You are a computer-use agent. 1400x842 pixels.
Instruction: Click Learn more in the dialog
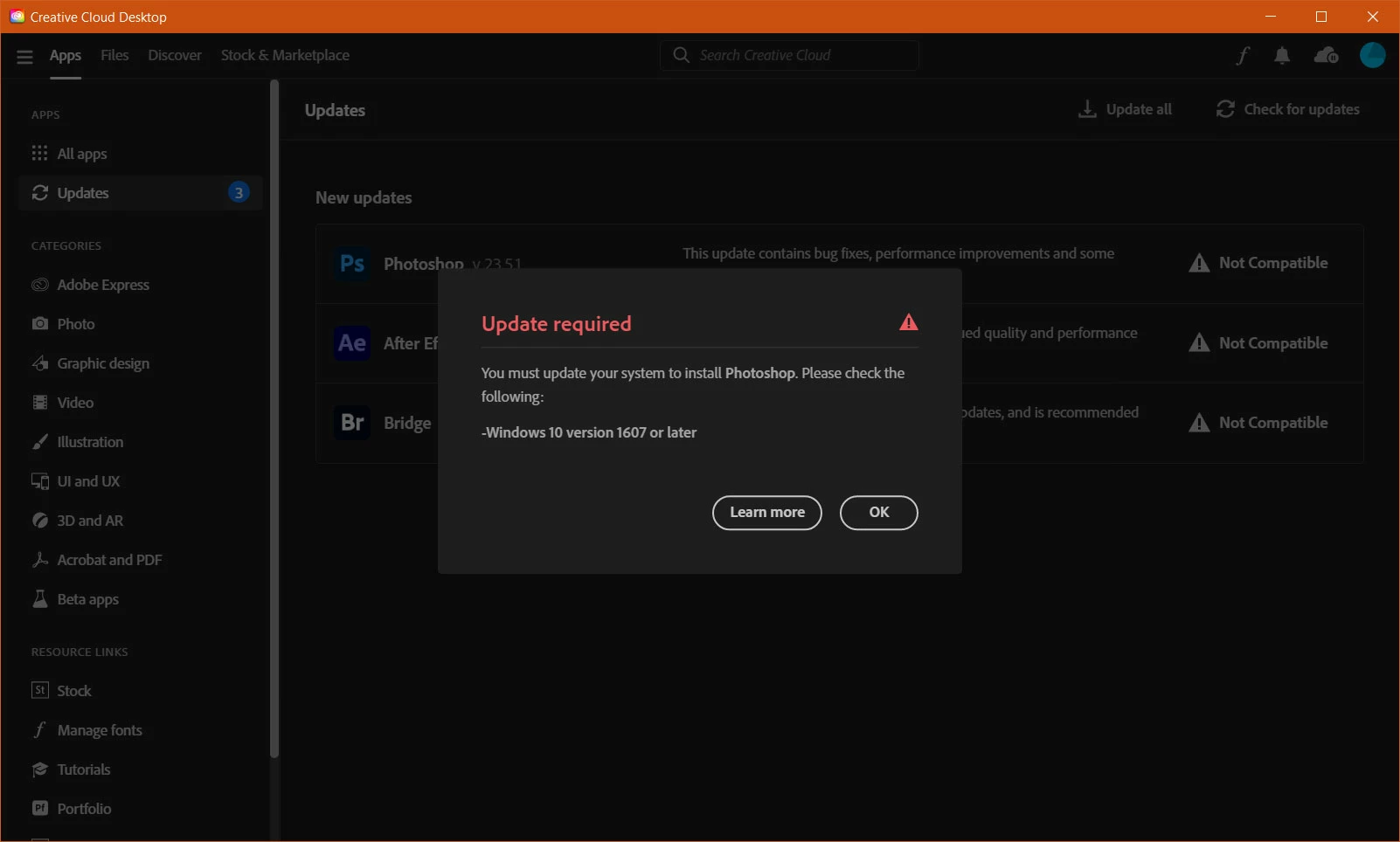point(767,513)
